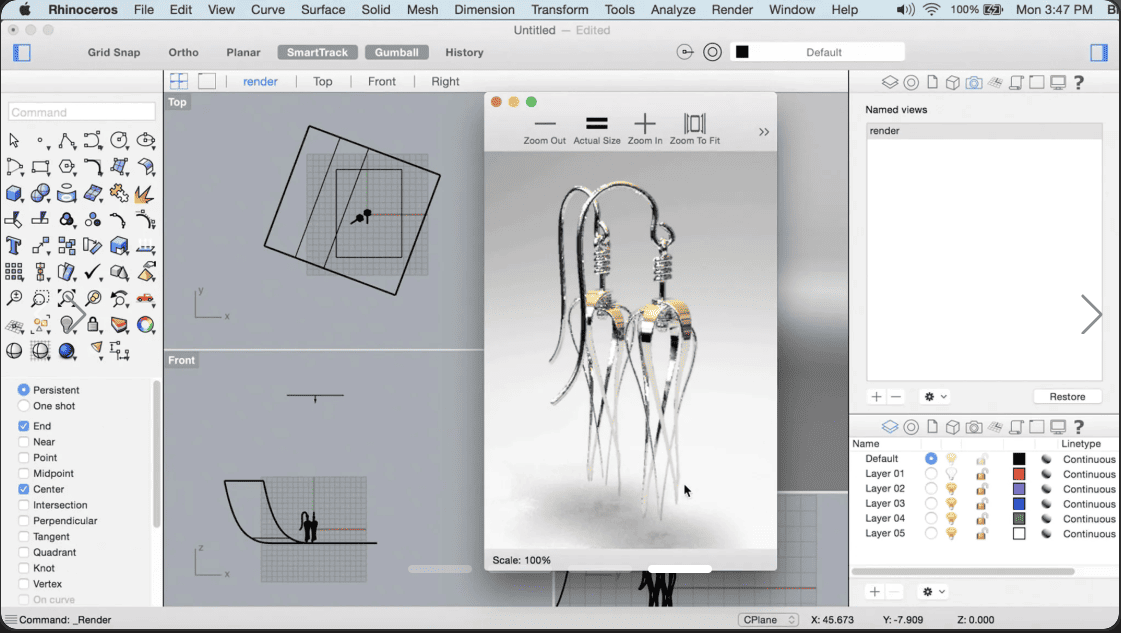This screenshot has width=1121, height=633.
Task: Switch to four-viewport layout icon
Action: click(179, 81)
